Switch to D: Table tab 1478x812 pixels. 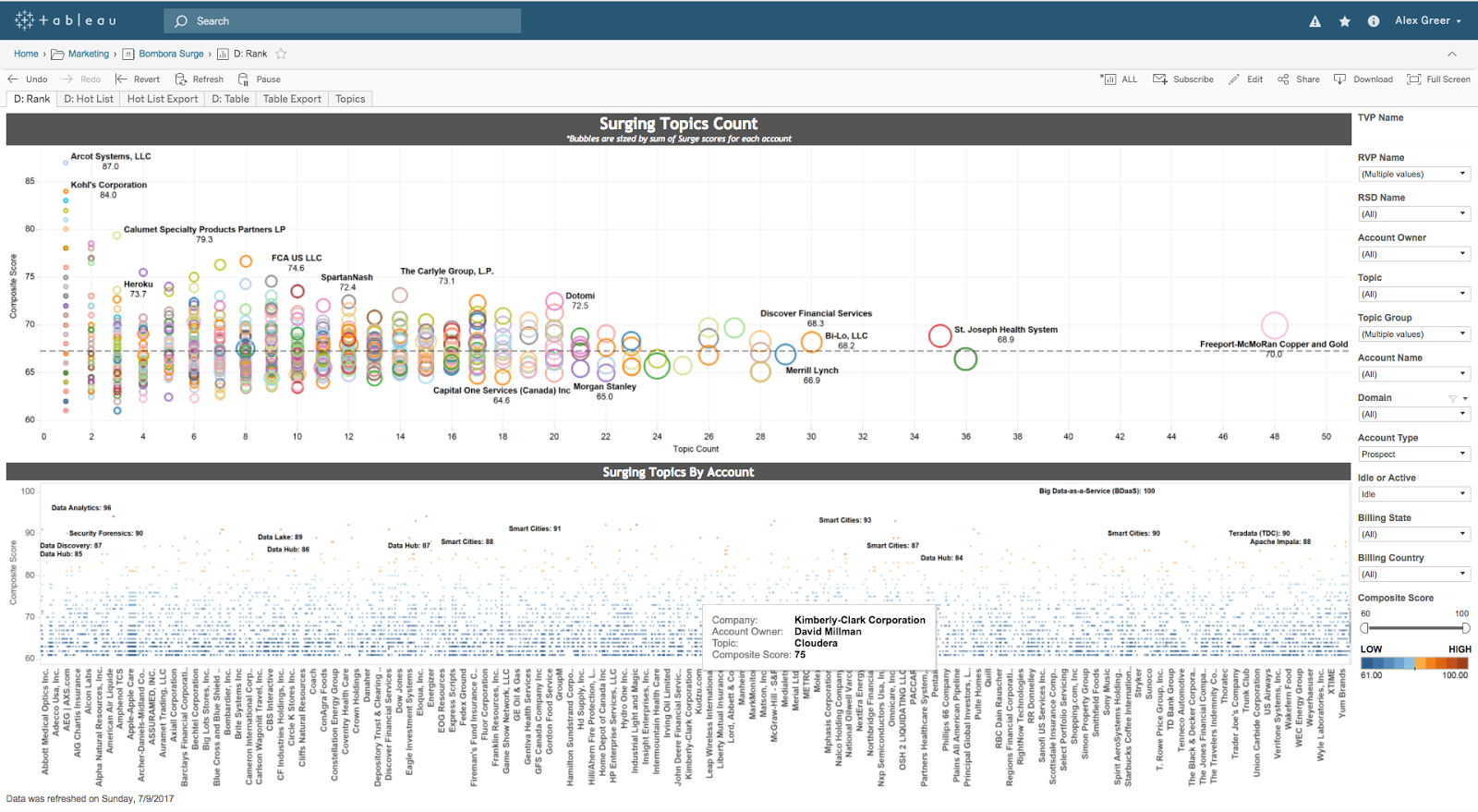click(230, 99)
